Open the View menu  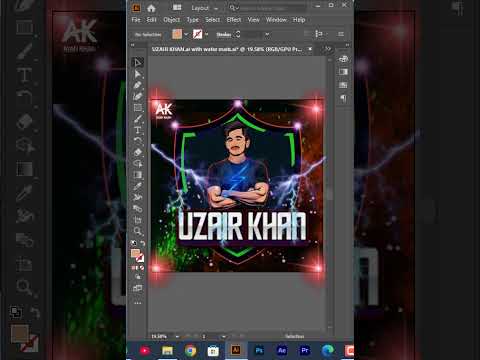click(x=254, y=20)
